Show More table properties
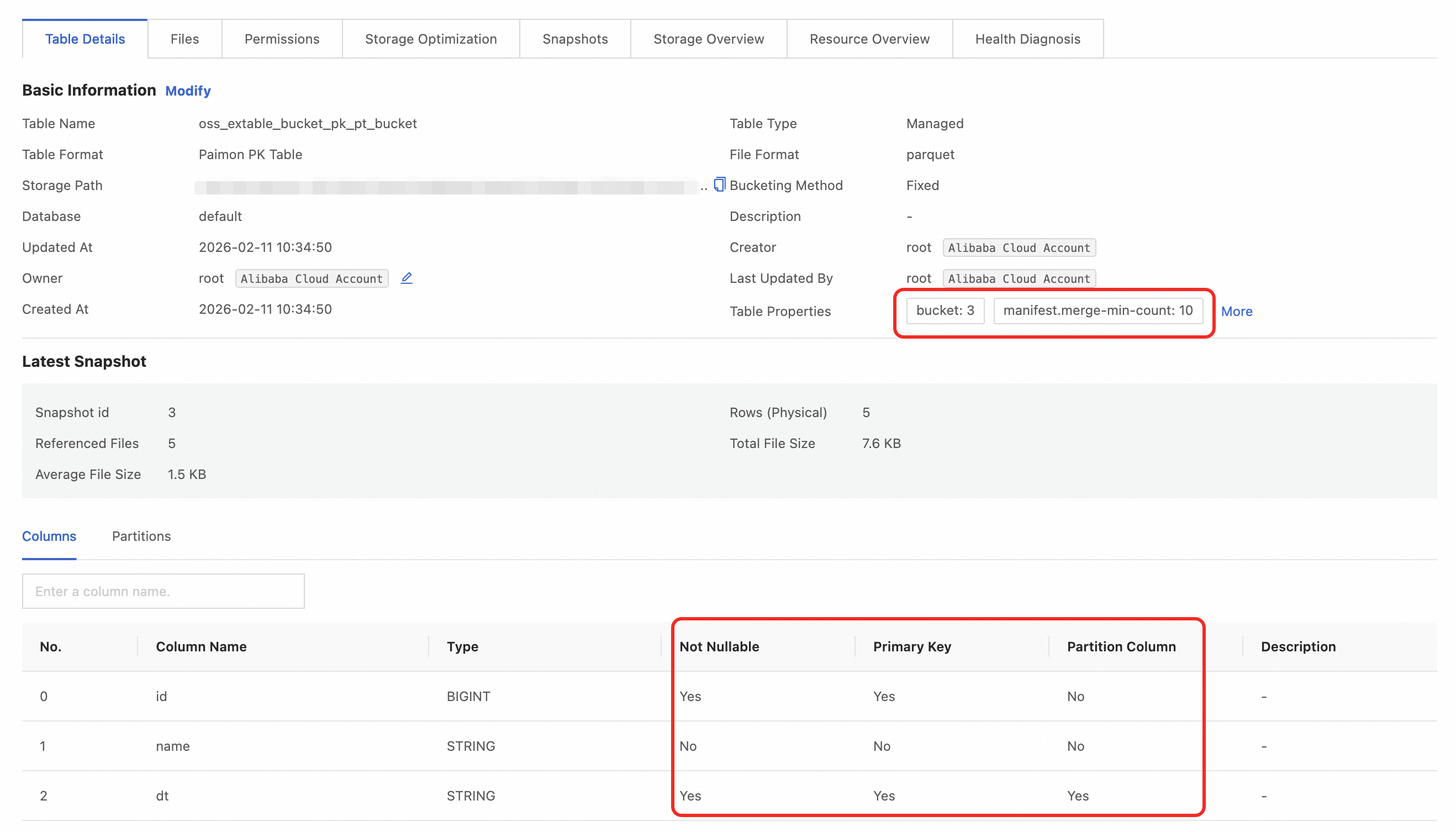The height and width of the screenshot is (832, 1456). coord(1236,312)
